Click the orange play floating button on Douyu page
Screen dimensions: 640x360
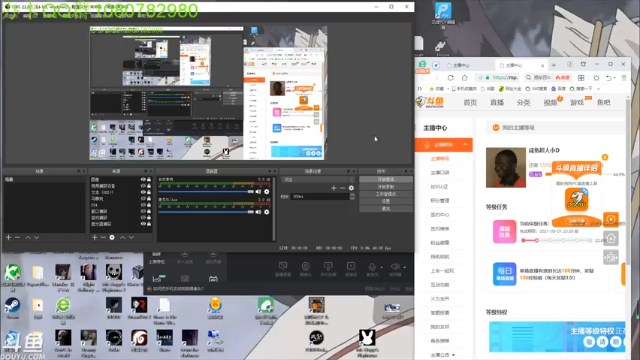pos(611,219)
